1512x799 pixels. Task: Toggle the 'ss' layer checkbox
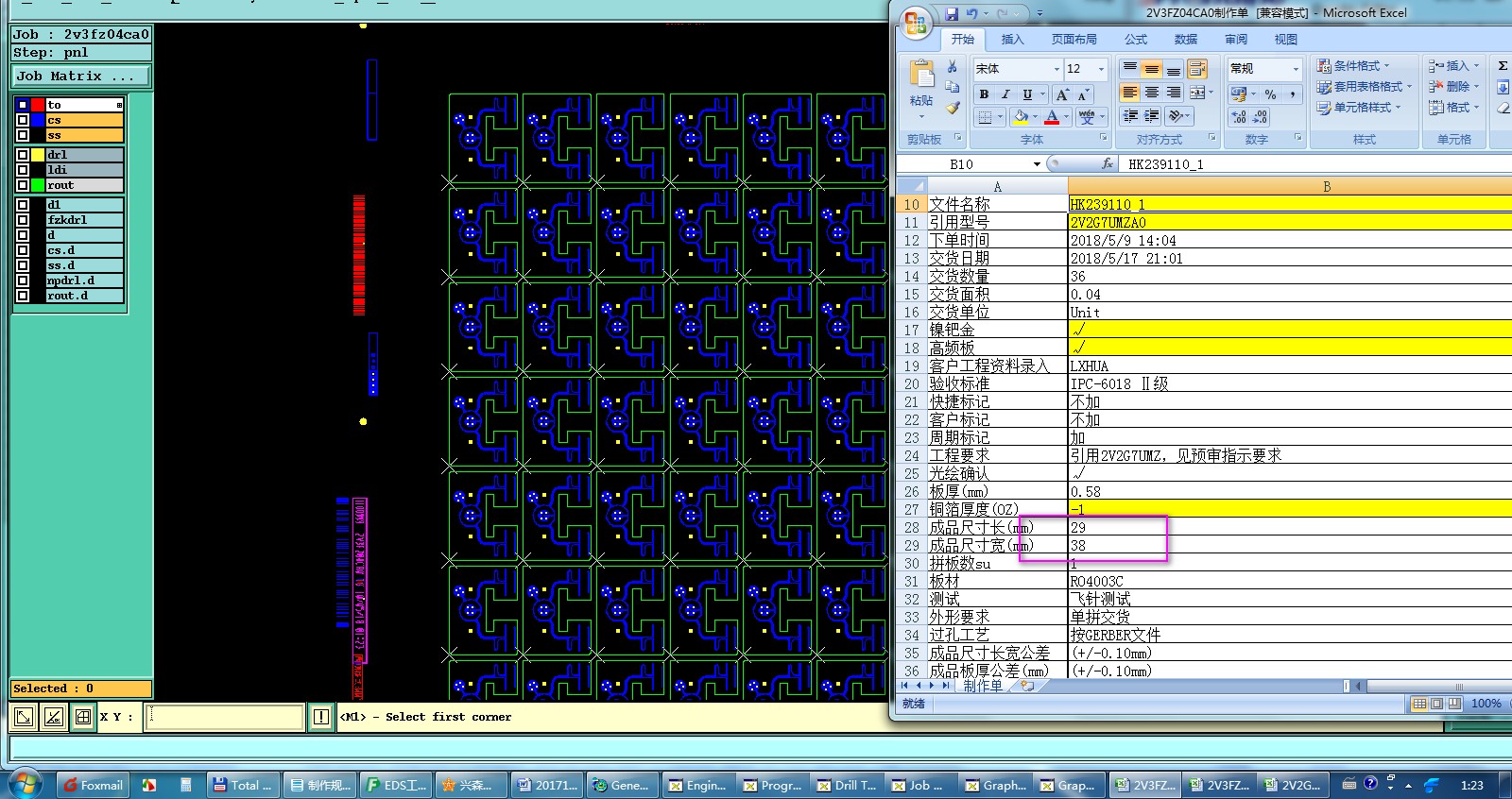tap(23, 135)
